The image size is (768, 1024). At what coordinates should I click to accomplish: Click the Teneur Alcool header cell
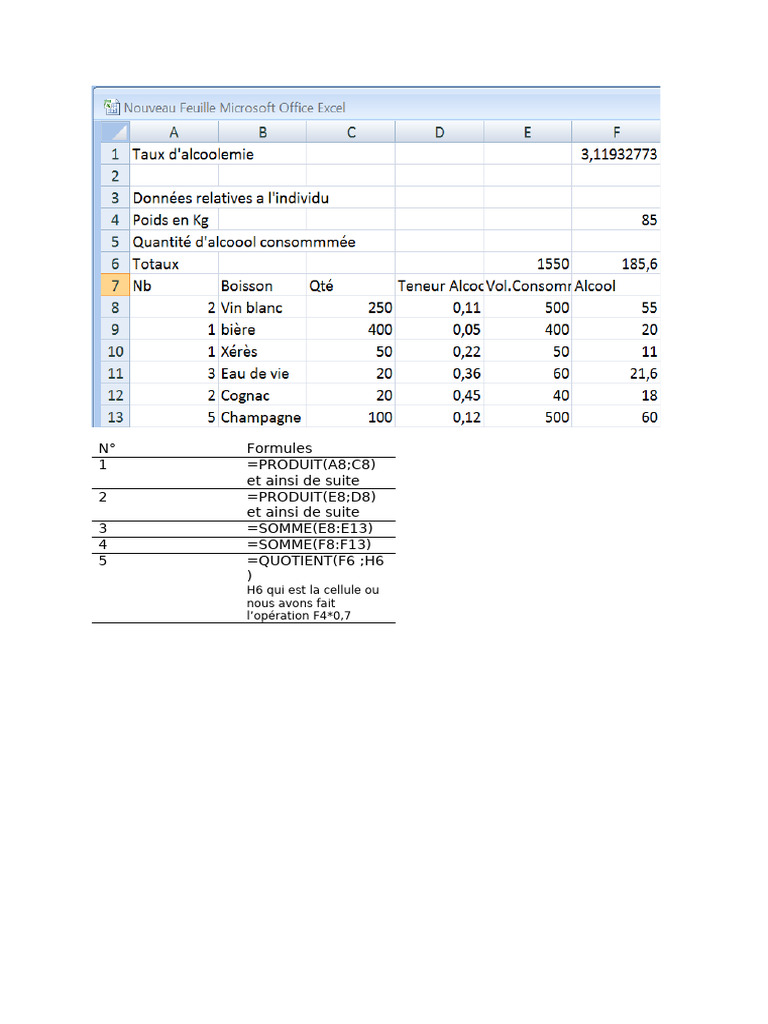(x=440, y=285)
